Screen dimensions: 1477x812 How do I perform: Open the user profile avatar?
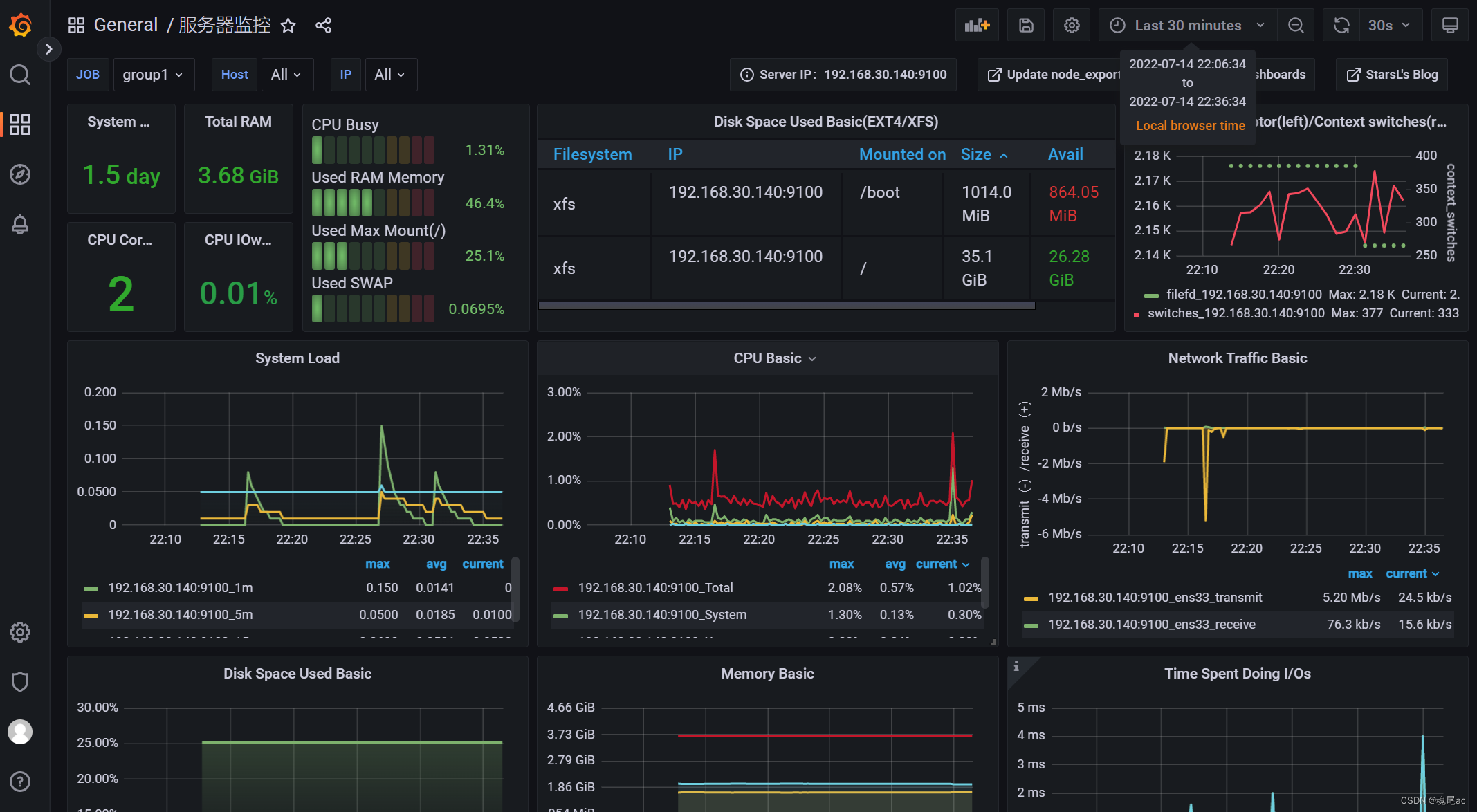pyautogui.click(x=20, y=732)
